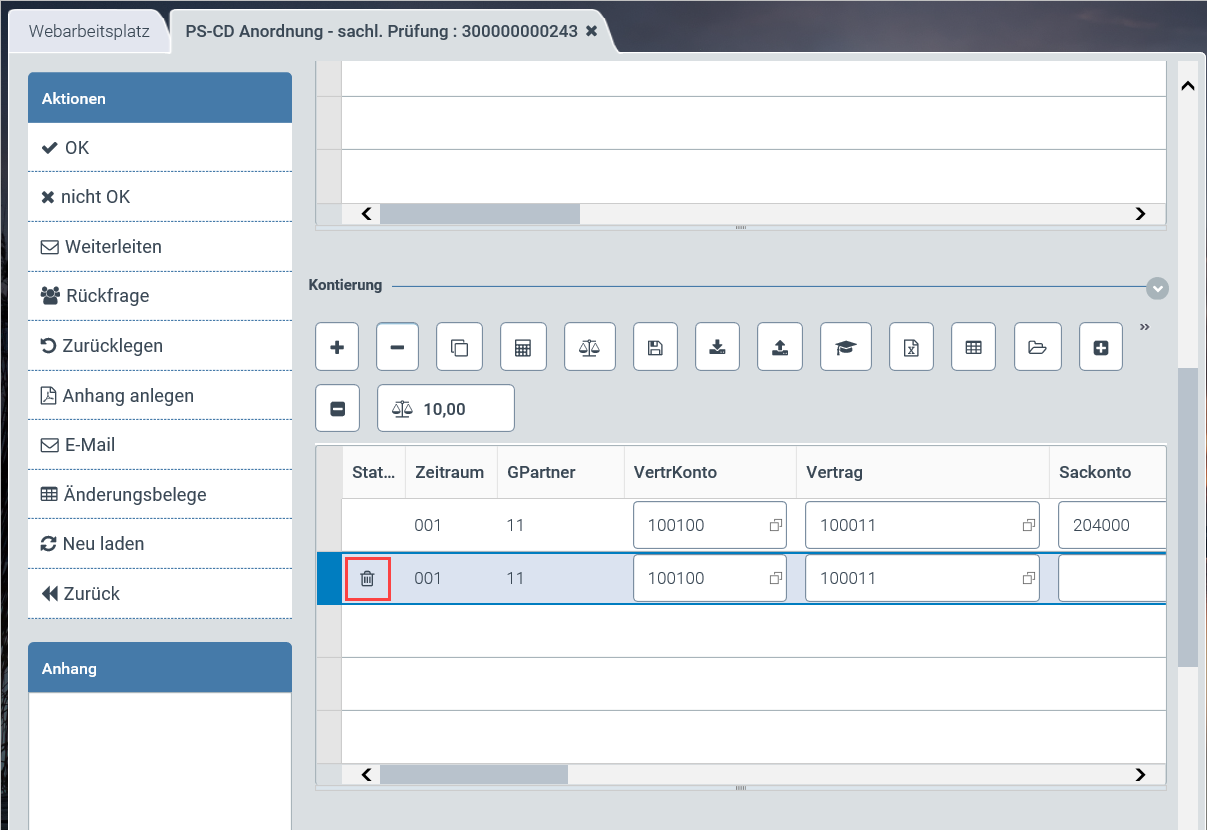1207x830 pixels.
Task: Show more toolbar items via double chevron
Action: tap(1144, 327)
